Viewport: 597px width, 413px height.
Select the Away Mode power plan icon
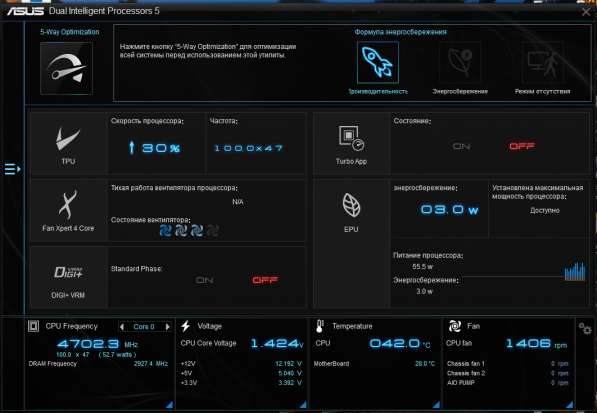click(542, 62)
